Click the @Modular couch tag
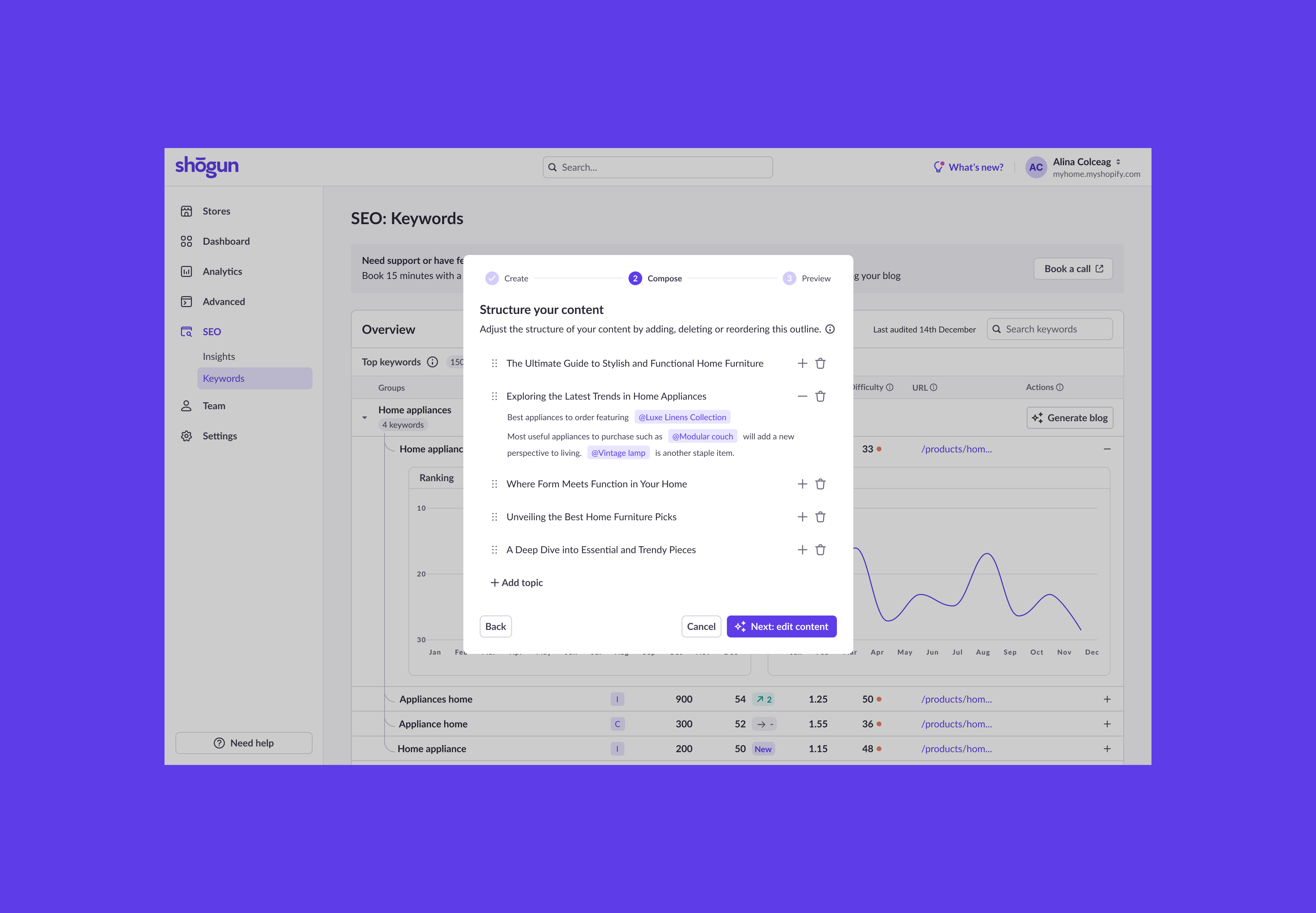1316x913 pixels. coord(702,437)
